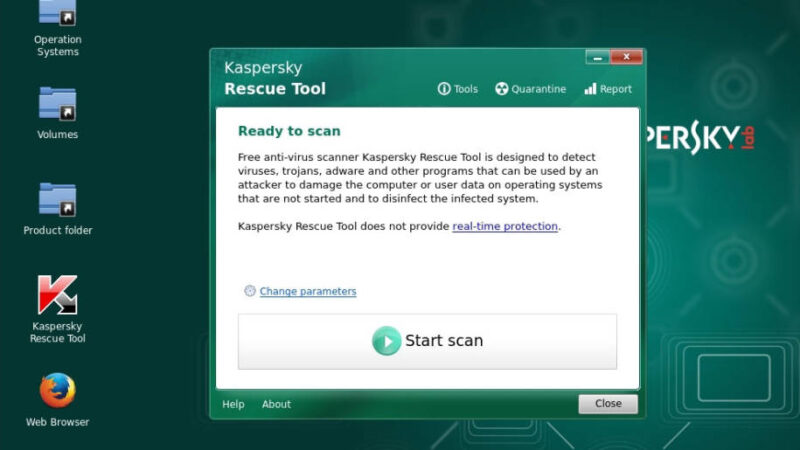Close the window using the red X

626,57
